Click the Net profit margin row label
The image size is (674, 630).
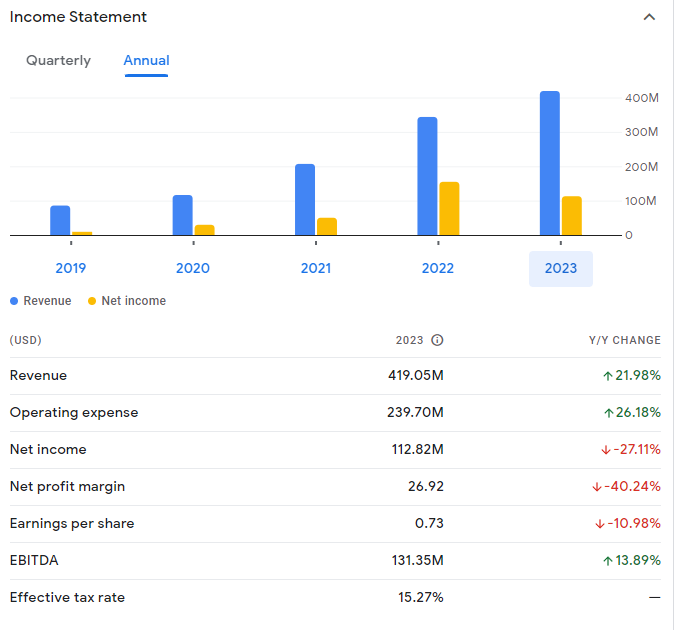point(67,487)
